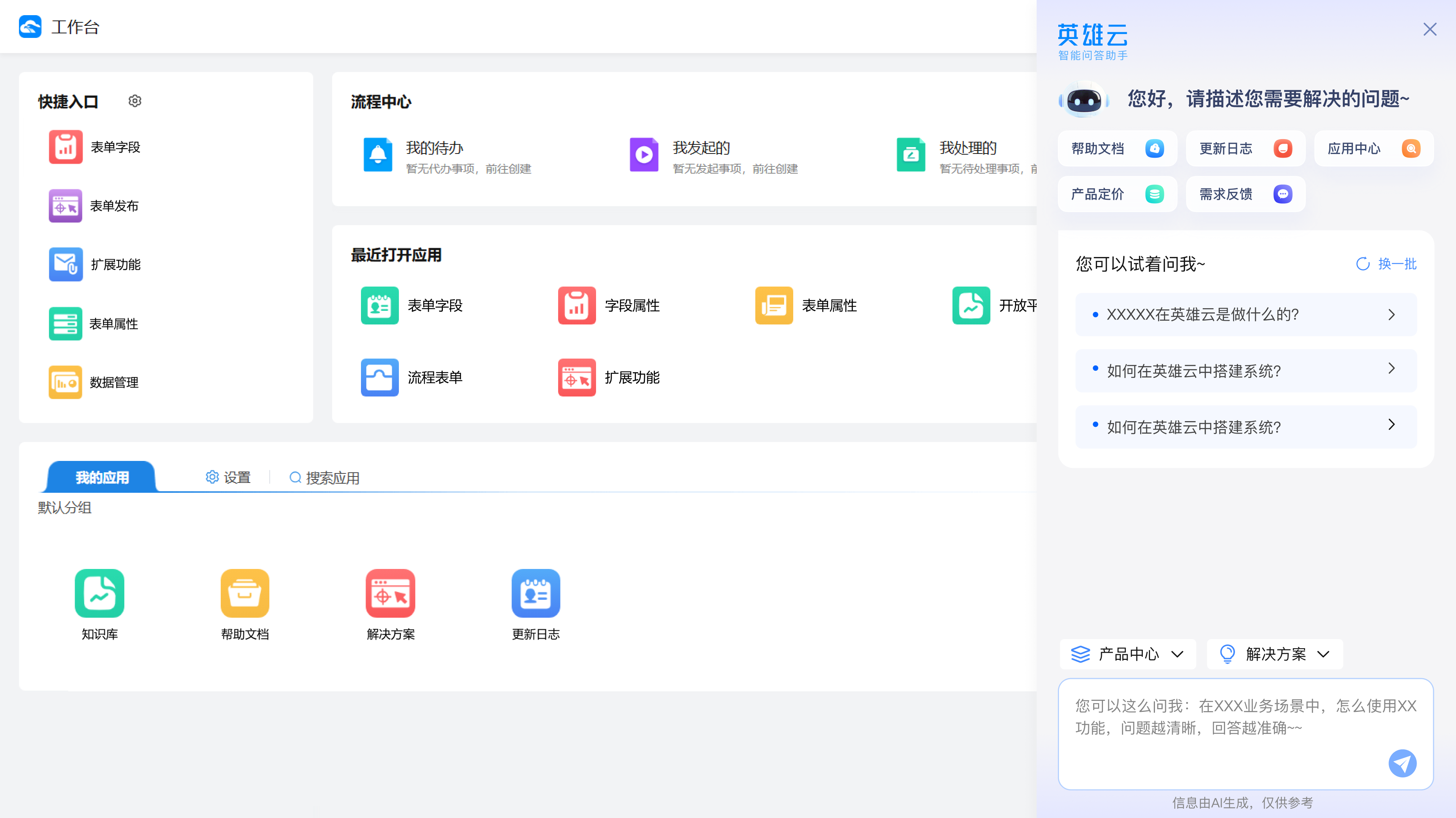
Task: Click the 搜索应用 text link
Action: (333, 478)
